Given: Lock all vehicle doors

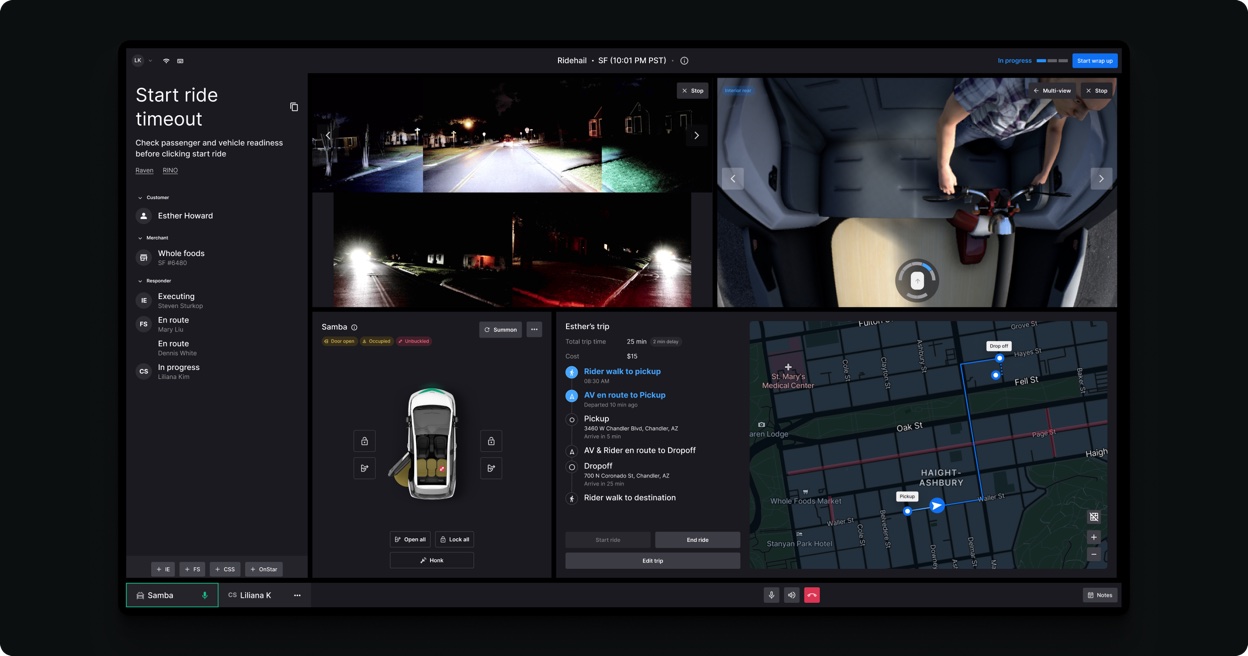Looking at the screenshot, I should 454,539.
